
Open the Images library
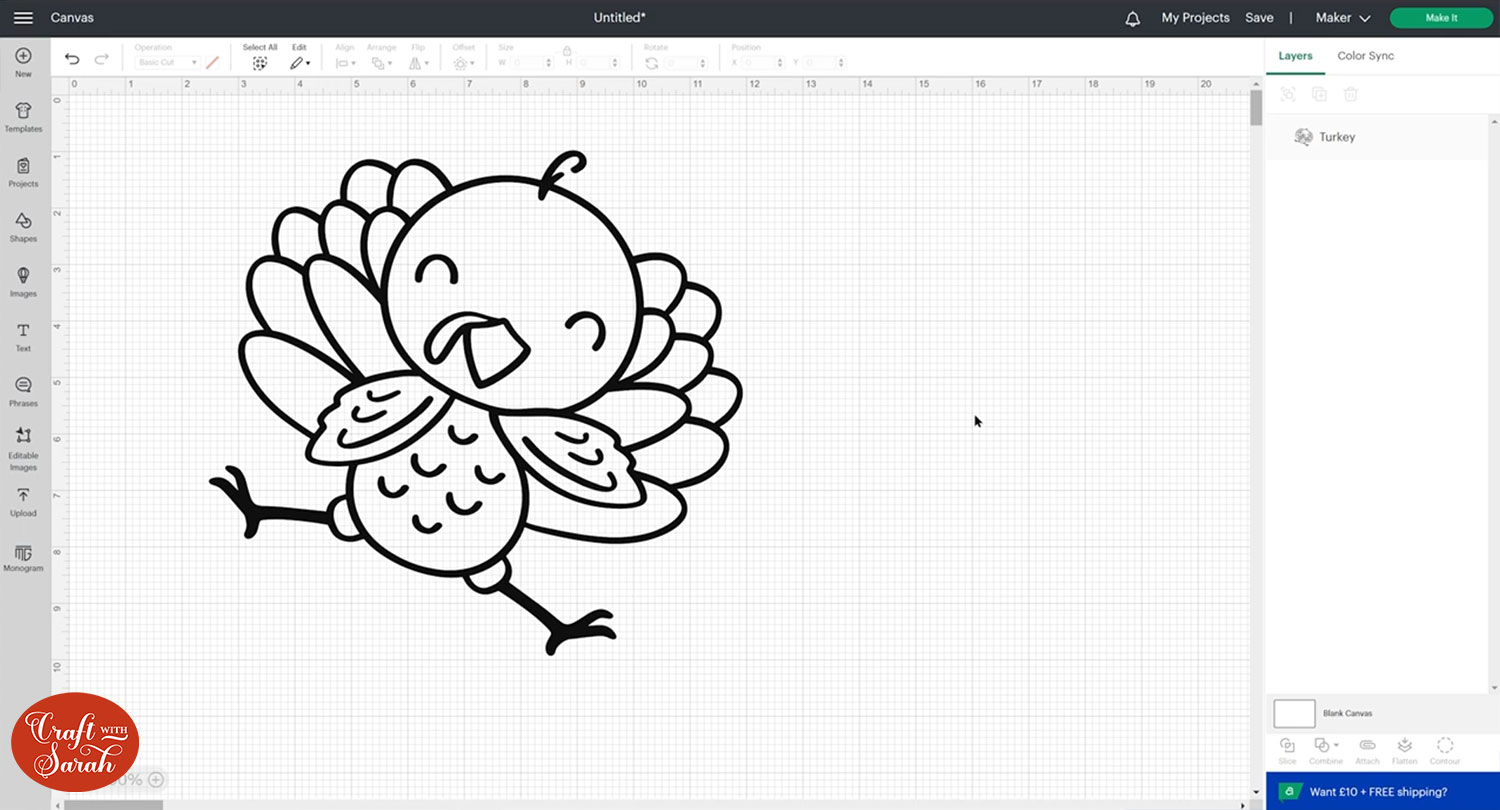pyautogui.click(x=23, y=282)
